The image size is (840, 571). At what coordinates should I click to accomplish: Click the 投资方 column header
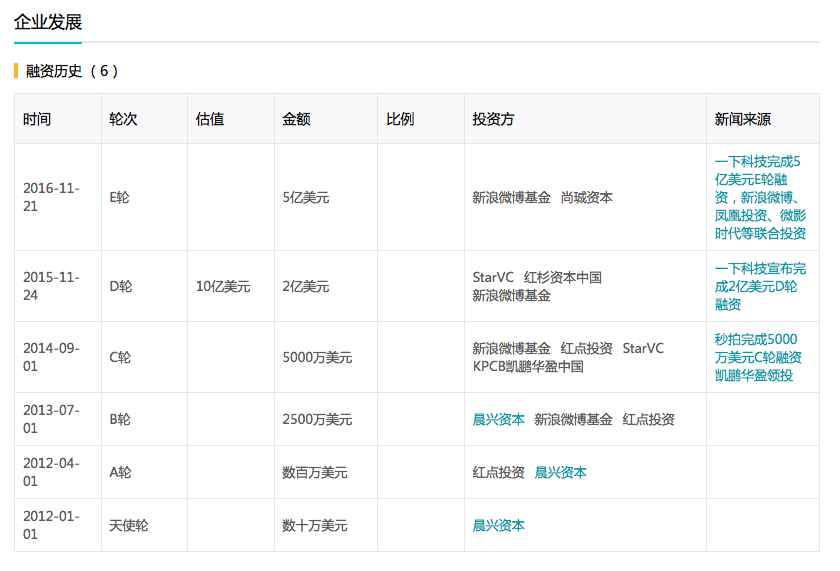tap(493, 119)
